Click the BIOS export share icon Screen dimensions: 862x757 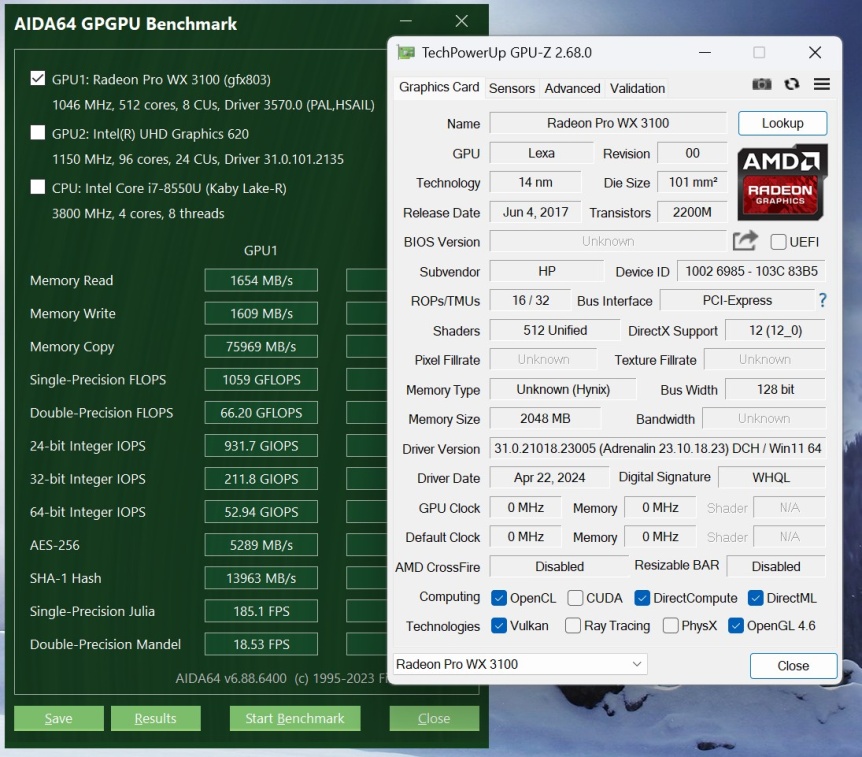pyautogui.click(x=745, y=241)
